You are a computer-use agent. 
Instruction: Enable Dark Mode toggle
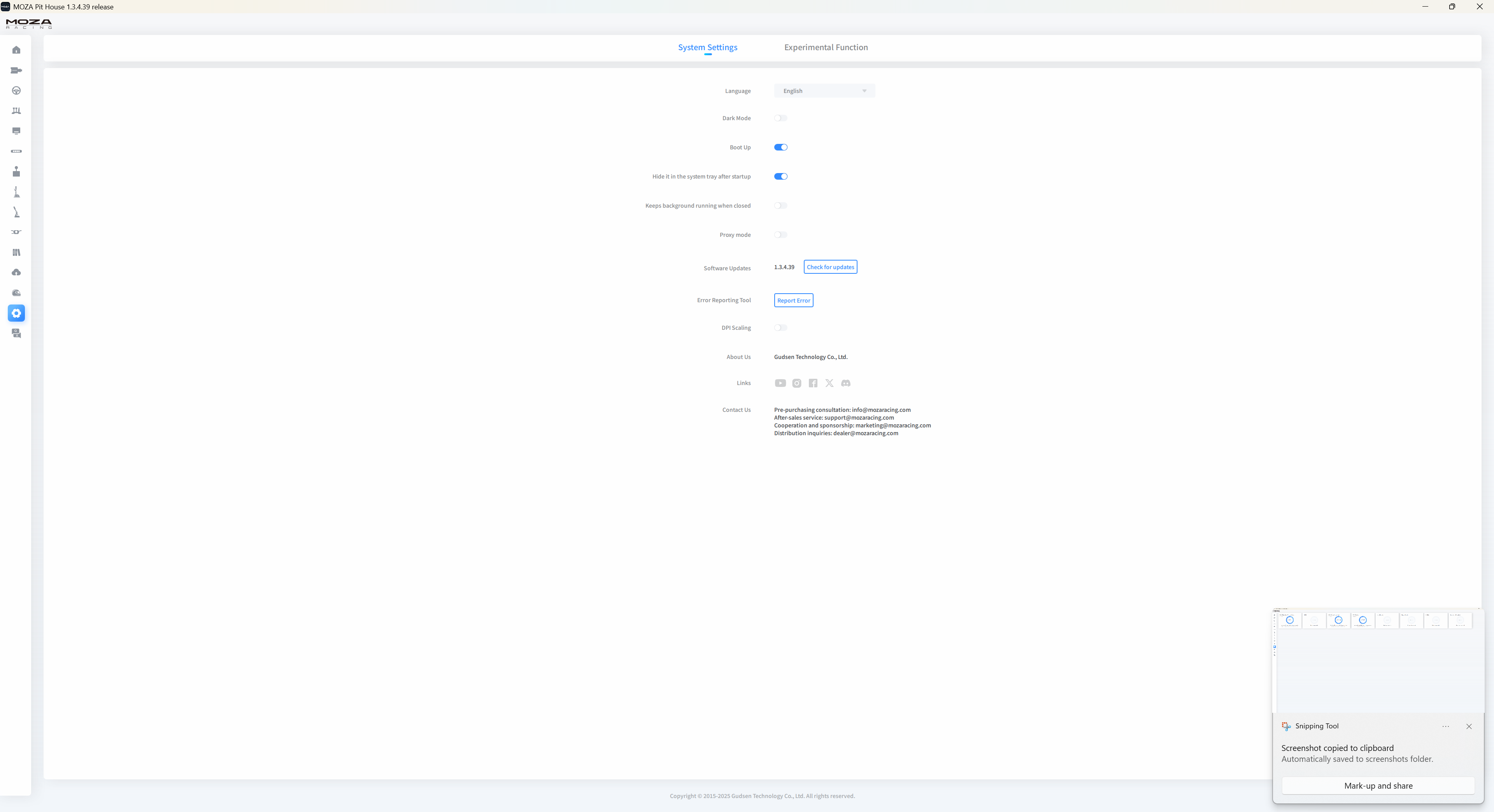[780, 118]
